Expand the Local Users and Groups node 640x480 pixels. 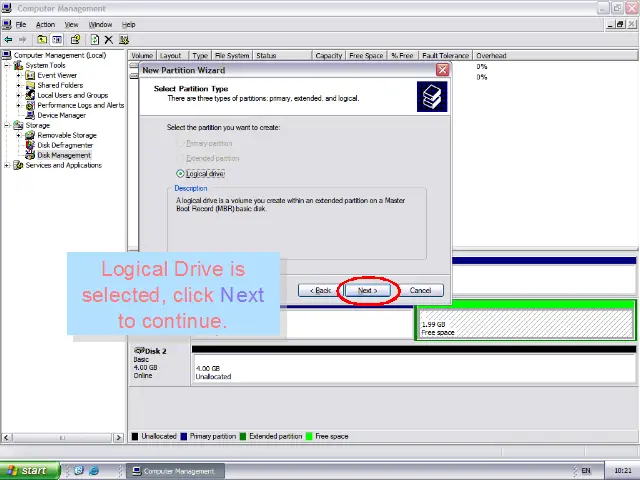click(18, 96)
